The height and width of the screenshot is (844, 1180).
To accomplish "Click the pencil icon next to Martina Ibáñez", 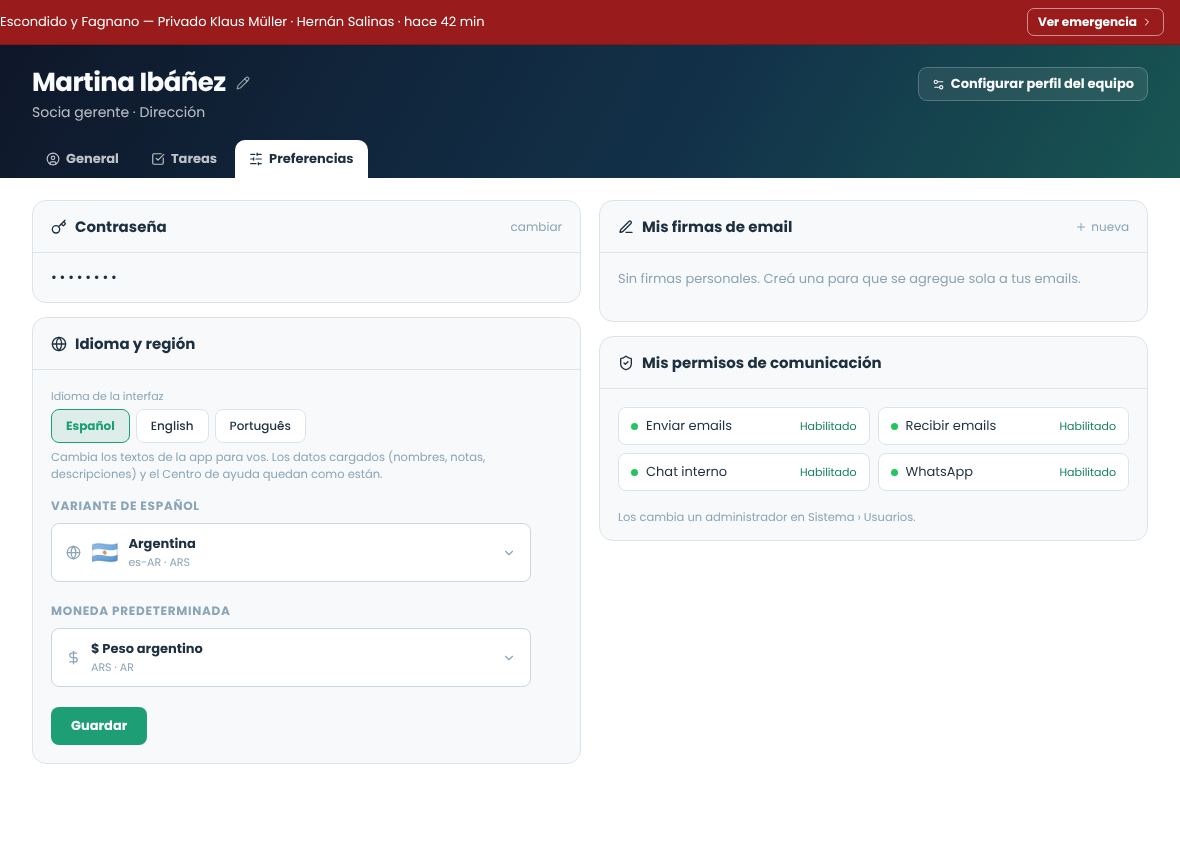I will coord(242,83).
